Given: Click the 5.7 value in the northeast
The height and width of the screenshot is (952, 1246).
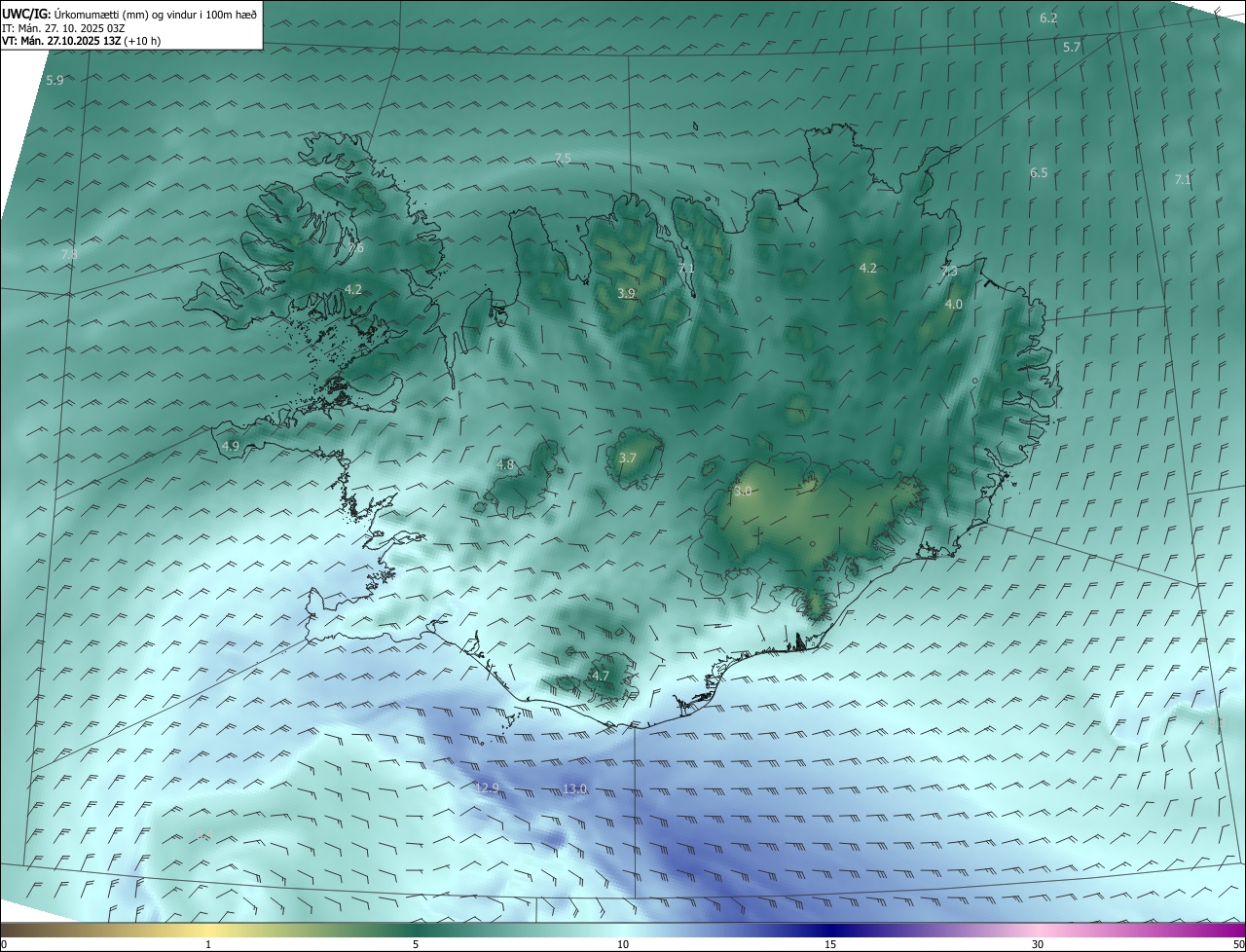Looking at the screenshot, I should click(1072, 47).
